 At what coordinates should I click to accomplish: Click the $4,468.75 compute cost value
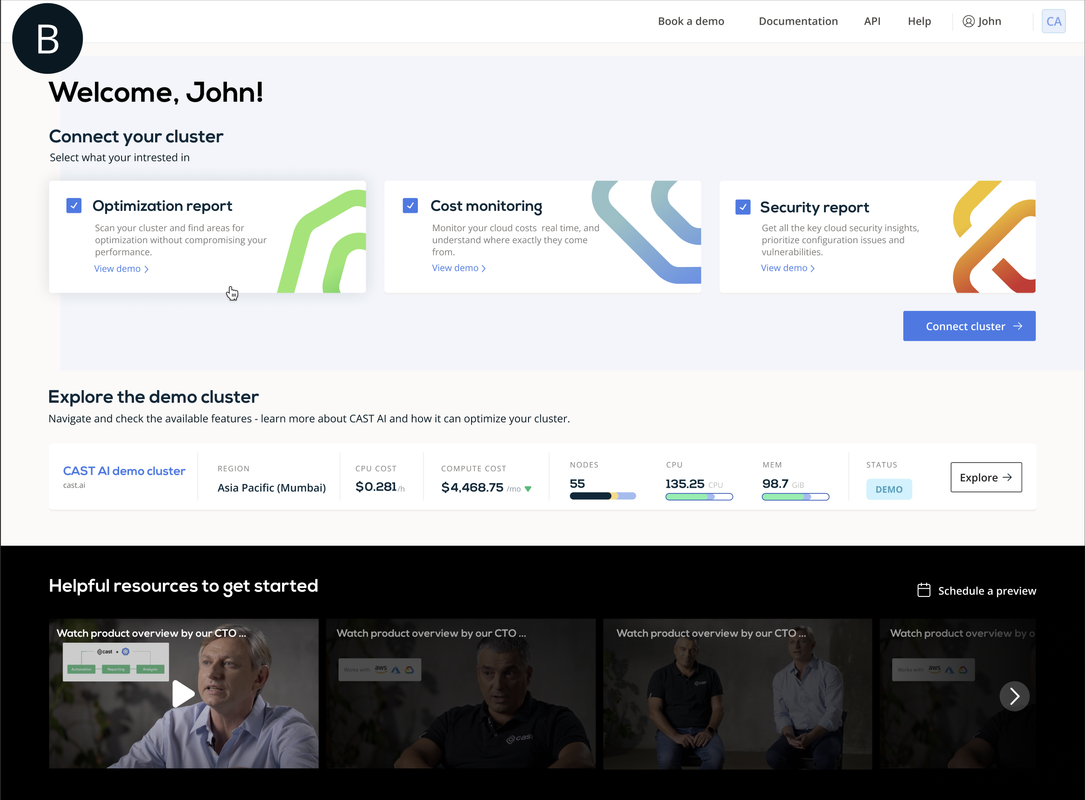pos(472,487)
